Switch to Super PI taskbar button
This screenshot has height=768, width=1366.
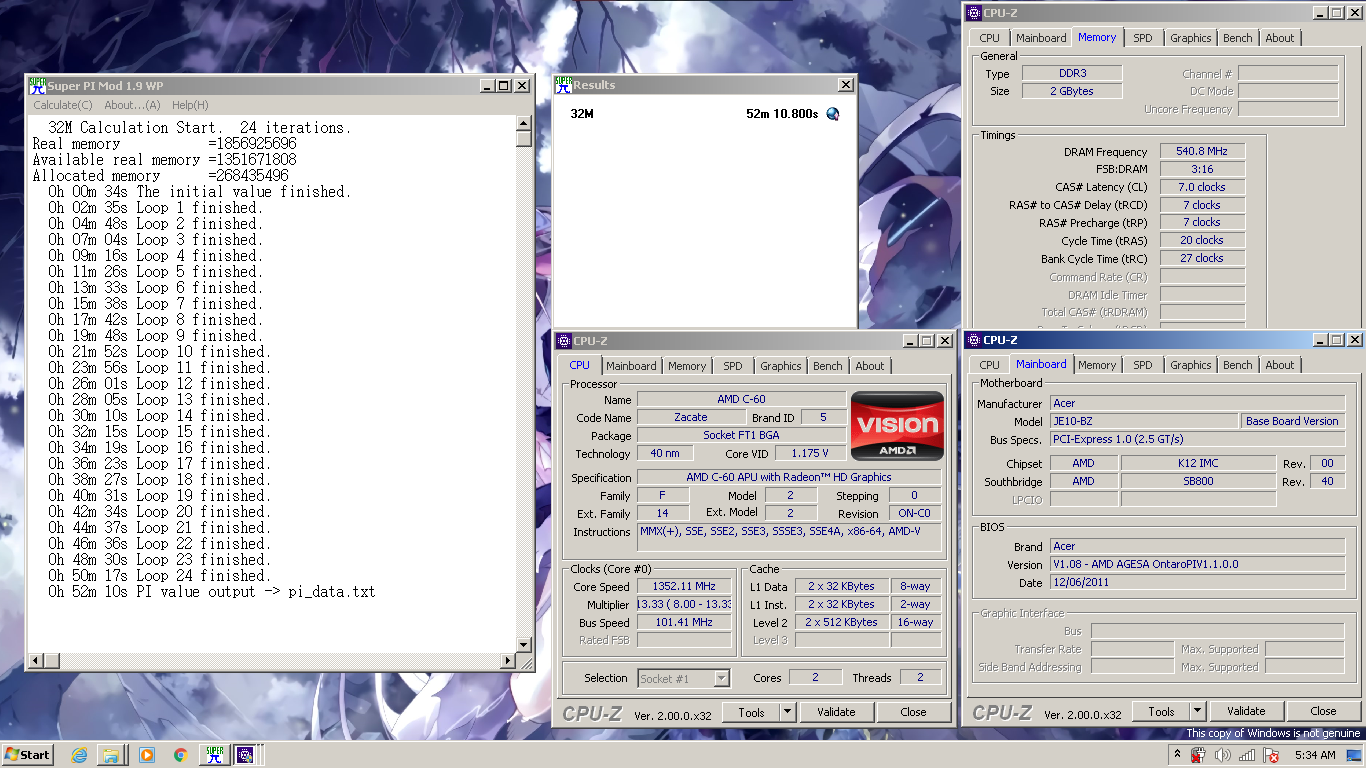(x=214, y=755)
